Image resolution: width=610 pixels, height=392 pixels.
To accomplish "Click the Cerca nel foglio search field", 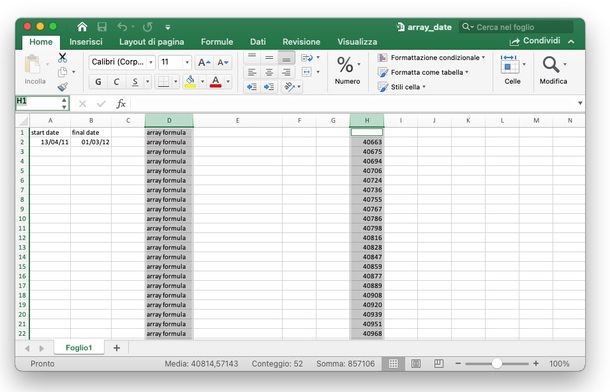I will pos(516,27).
